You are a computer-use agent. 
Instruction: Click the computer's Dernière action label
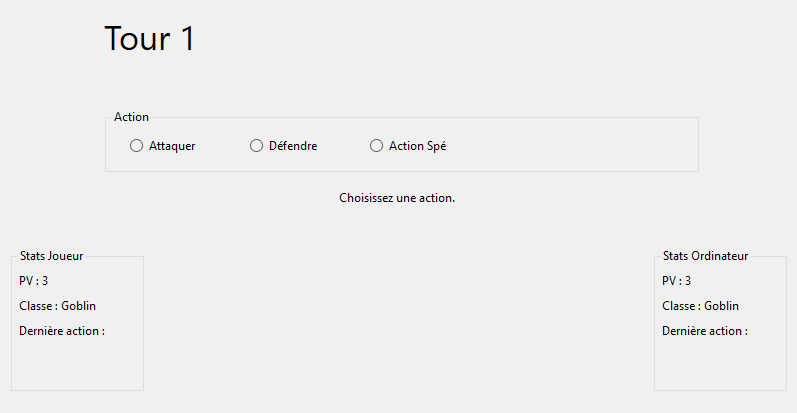click(x=705, y=331)
